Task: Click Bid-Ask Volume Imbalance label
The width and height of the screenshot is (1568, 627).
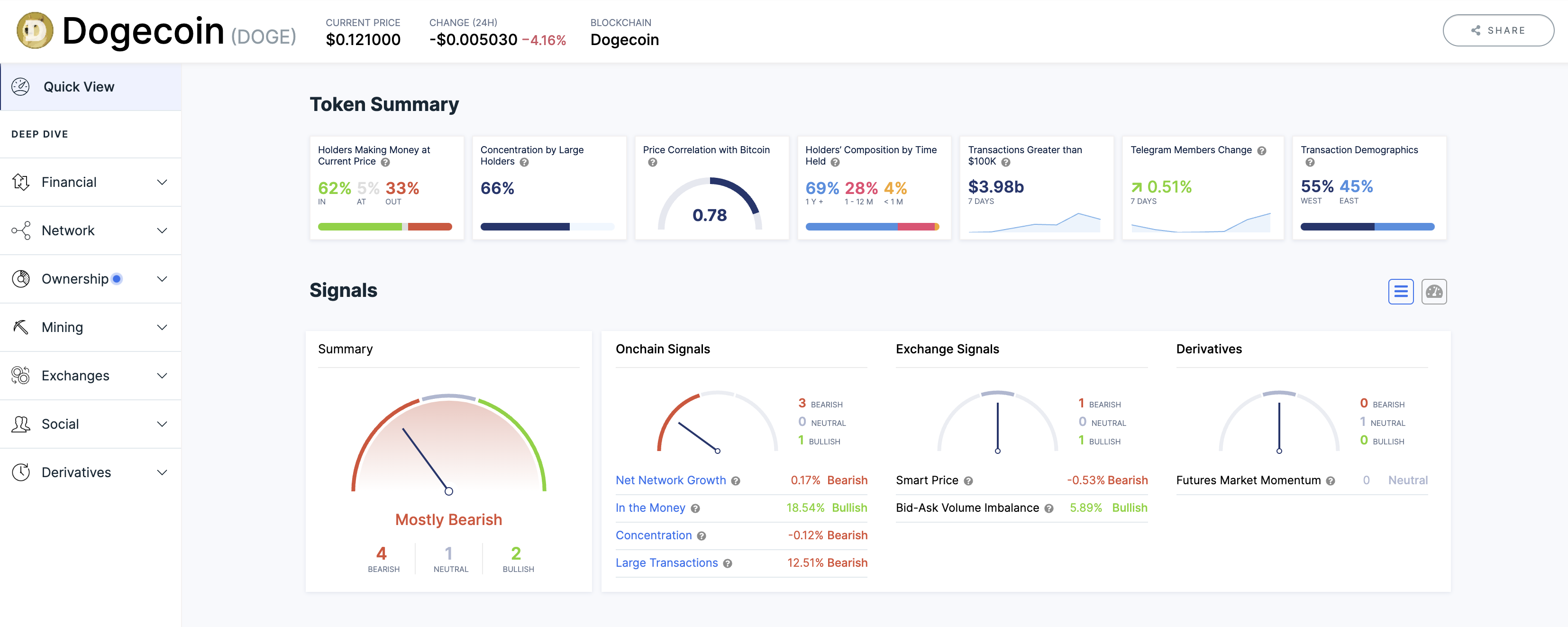Action: [967, 507]
